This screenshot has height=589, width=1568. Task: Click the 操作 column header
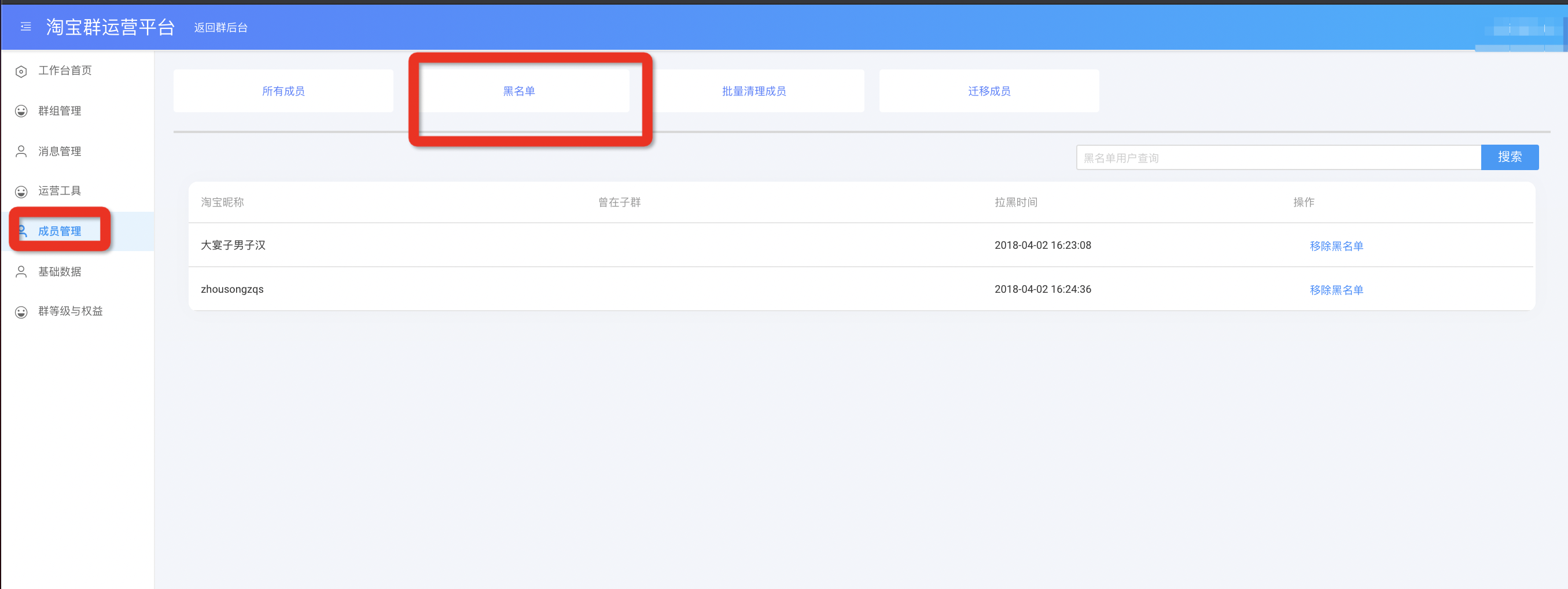[x=1303, y=202]
